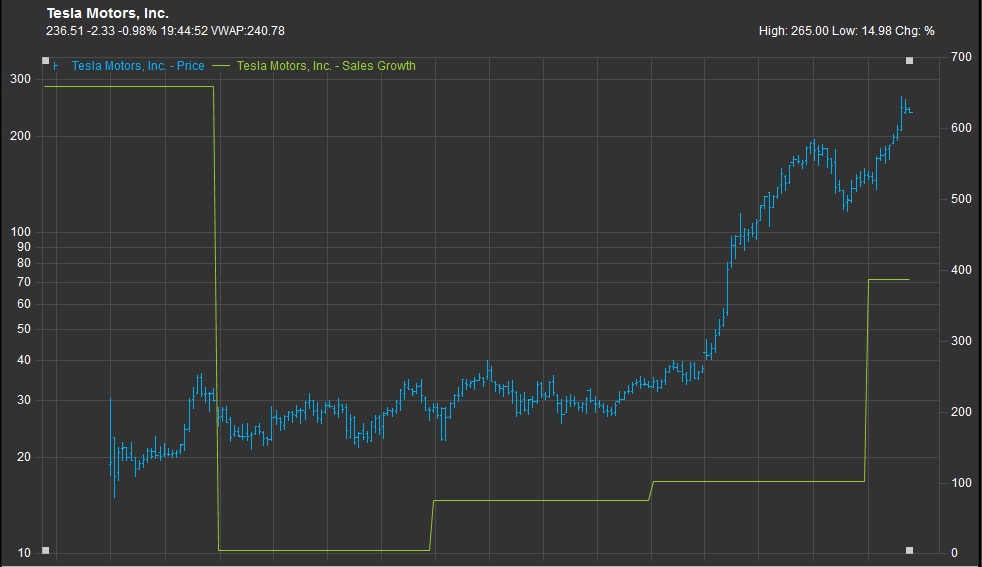Click the 100 label on left price axis
This screenshot has height=567, width=982.
[20, 232]
